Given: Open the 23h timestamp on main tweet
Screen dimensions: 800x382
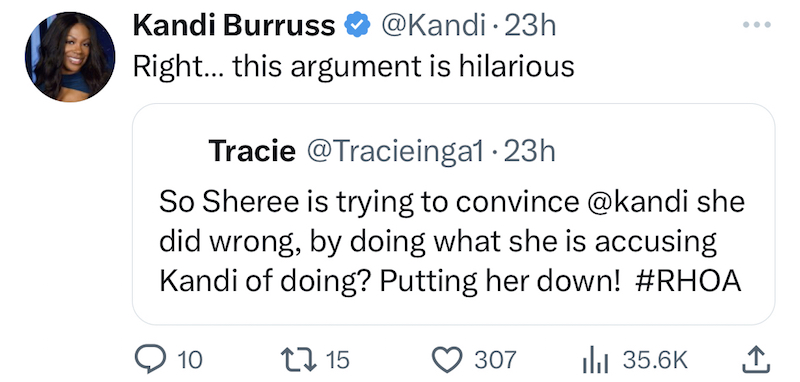Looking at the screenshot, I should point(530,26).
